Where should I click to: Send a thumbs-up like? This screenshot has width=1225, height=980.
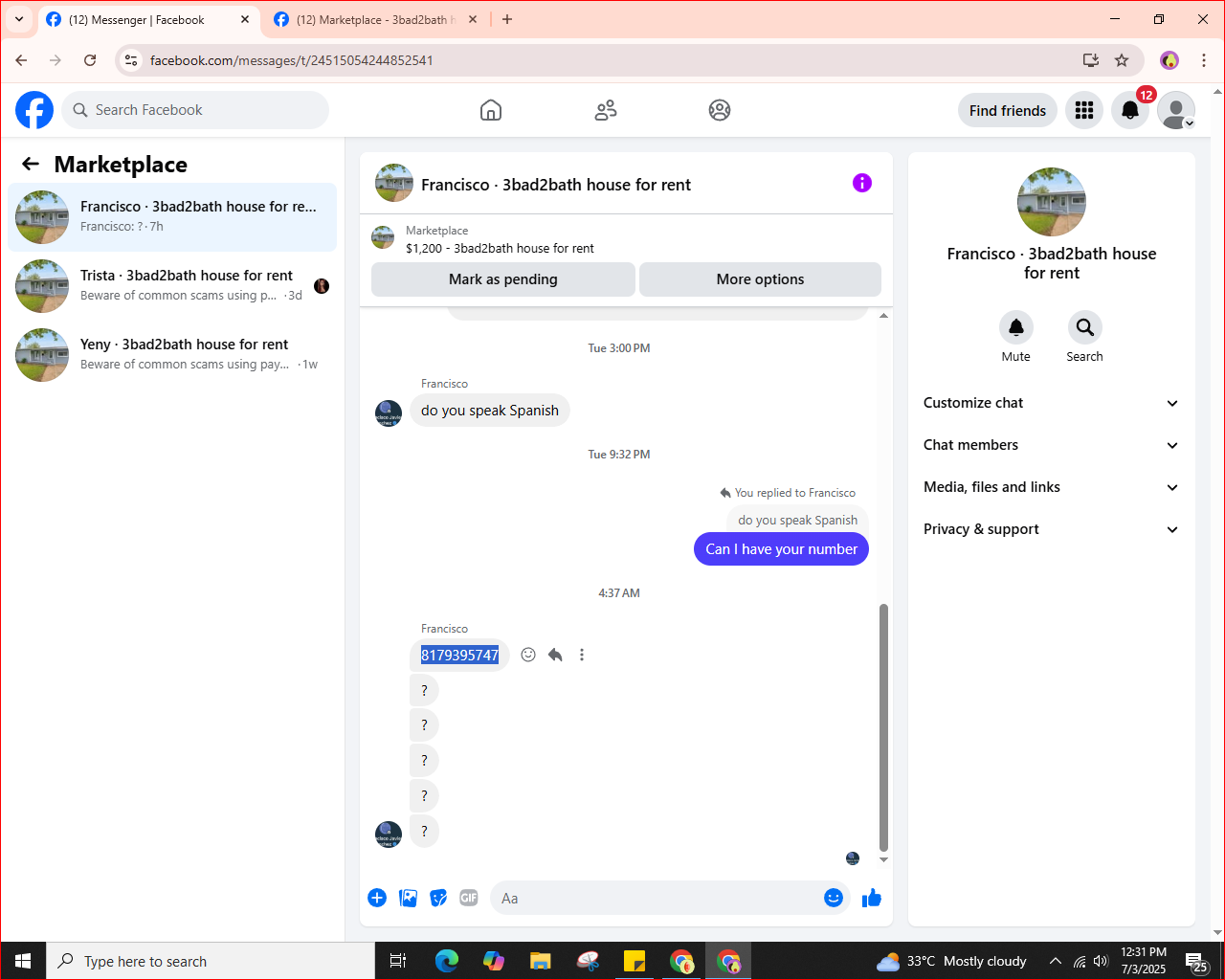coord(872,898)
